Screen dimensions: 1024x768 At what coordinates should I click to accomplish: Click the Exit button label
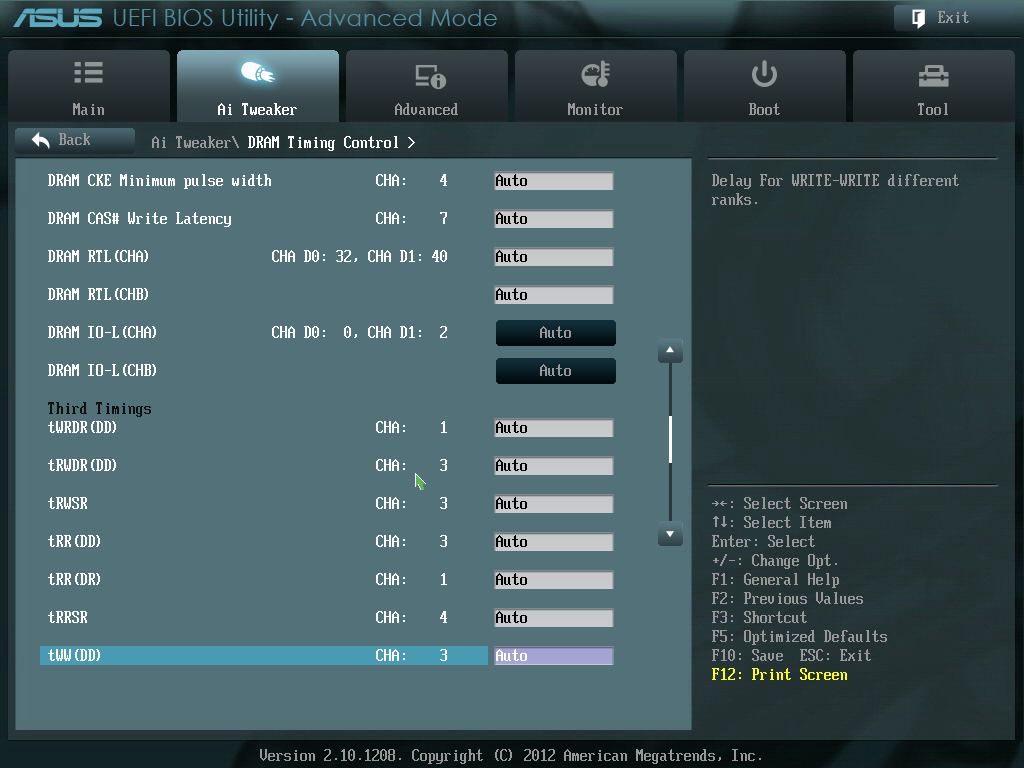(953, 18)
